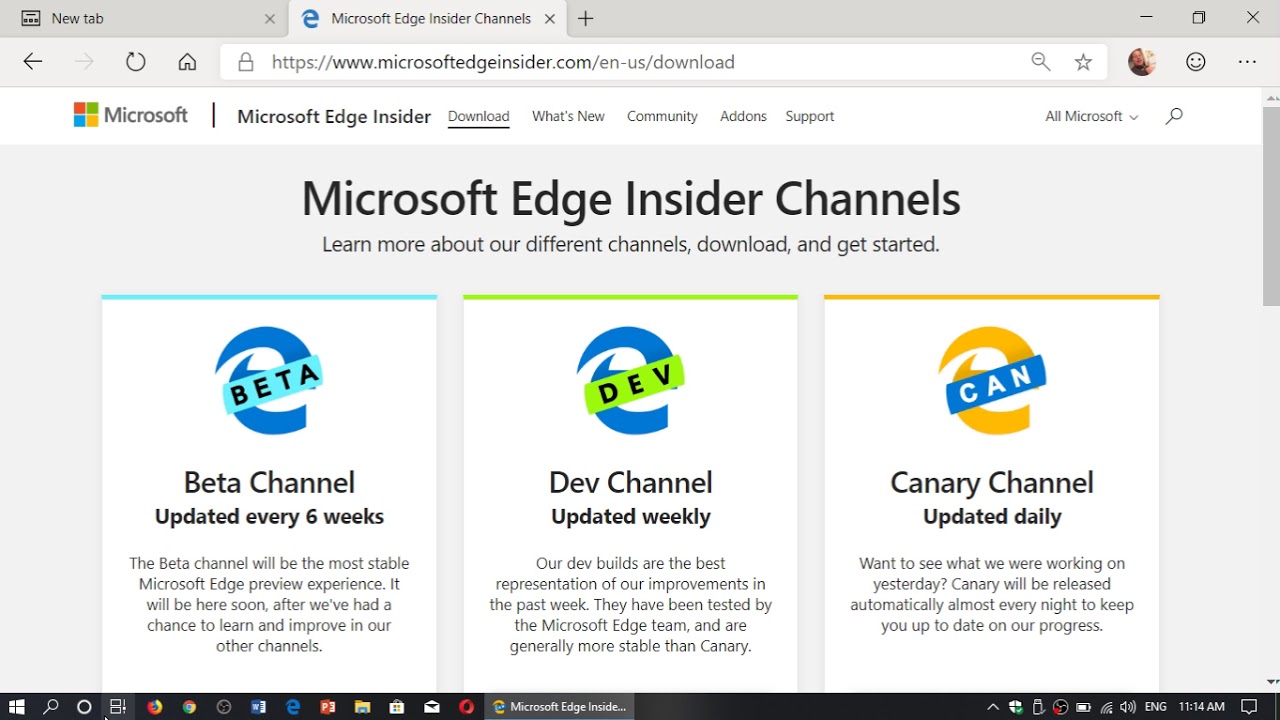Screen dimensions: 1280x720
Task: Open File Explorer from the taskbar
Action: click(x=362, y=706)
